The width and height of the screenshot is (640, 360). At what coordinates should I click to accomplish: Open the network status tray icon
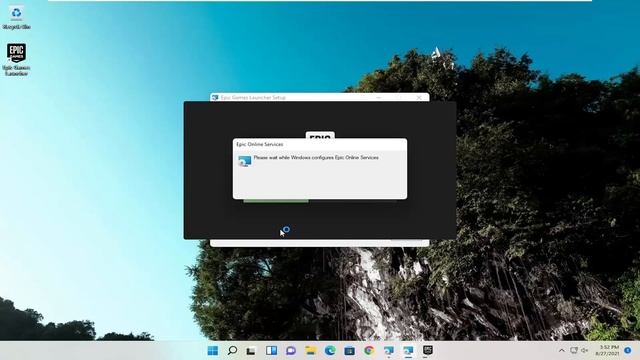(x=574, y=351)
